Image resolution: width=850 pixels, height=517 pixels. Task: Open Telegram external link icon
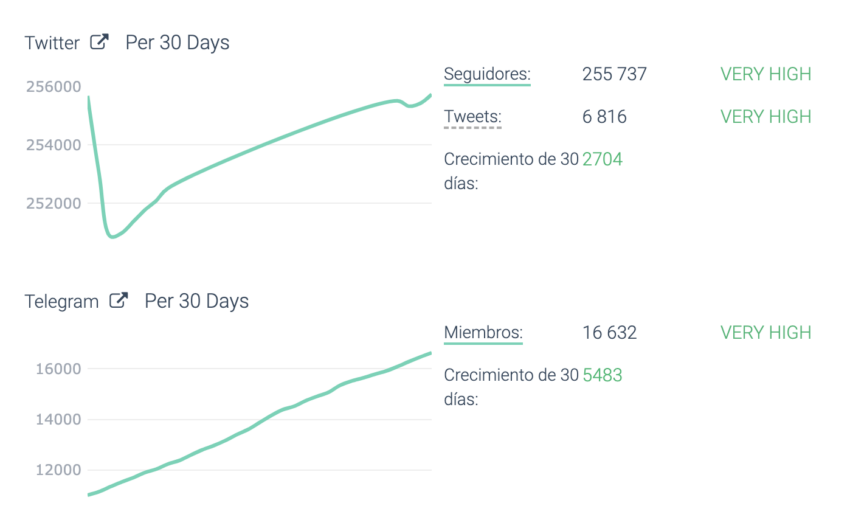(119, 300)
